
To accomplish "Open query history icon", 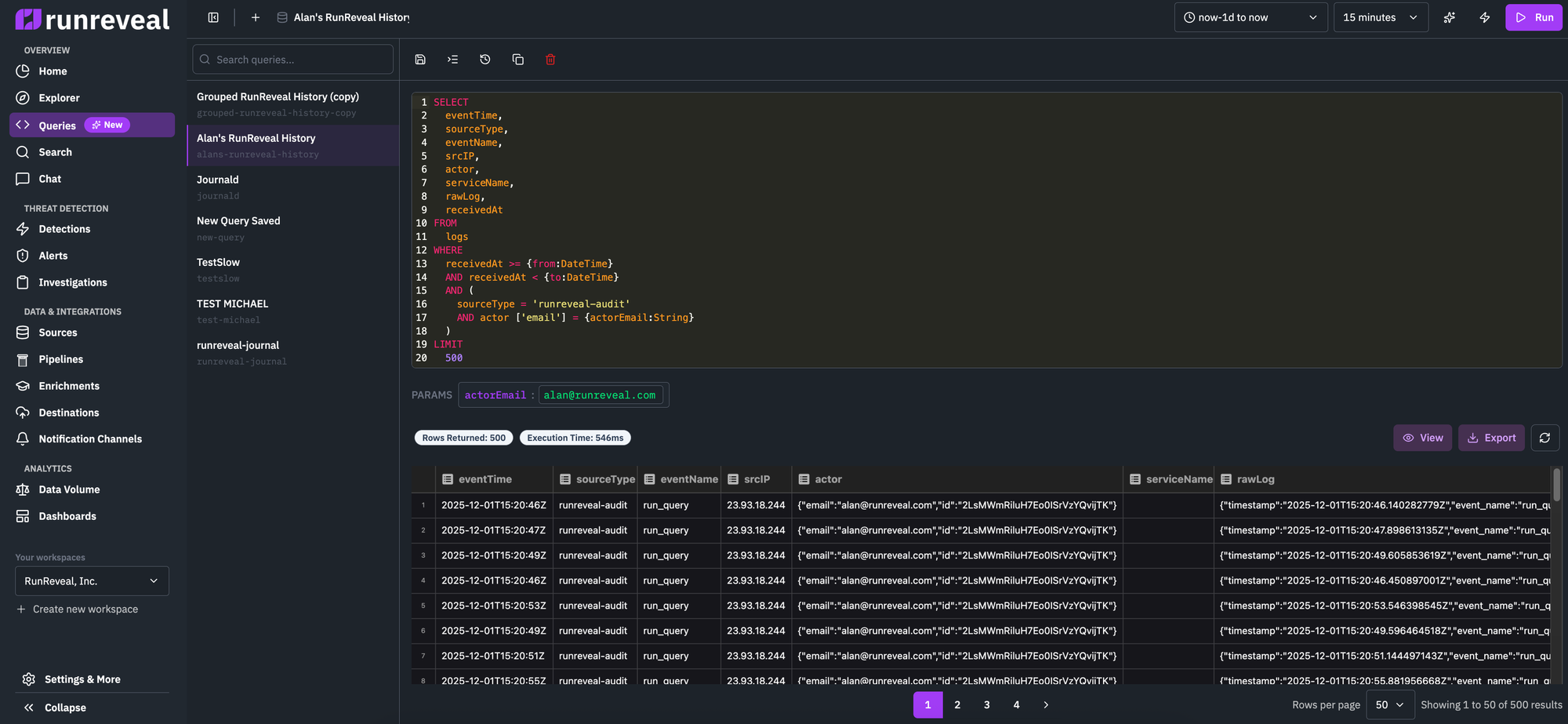I will pos(485,60).
